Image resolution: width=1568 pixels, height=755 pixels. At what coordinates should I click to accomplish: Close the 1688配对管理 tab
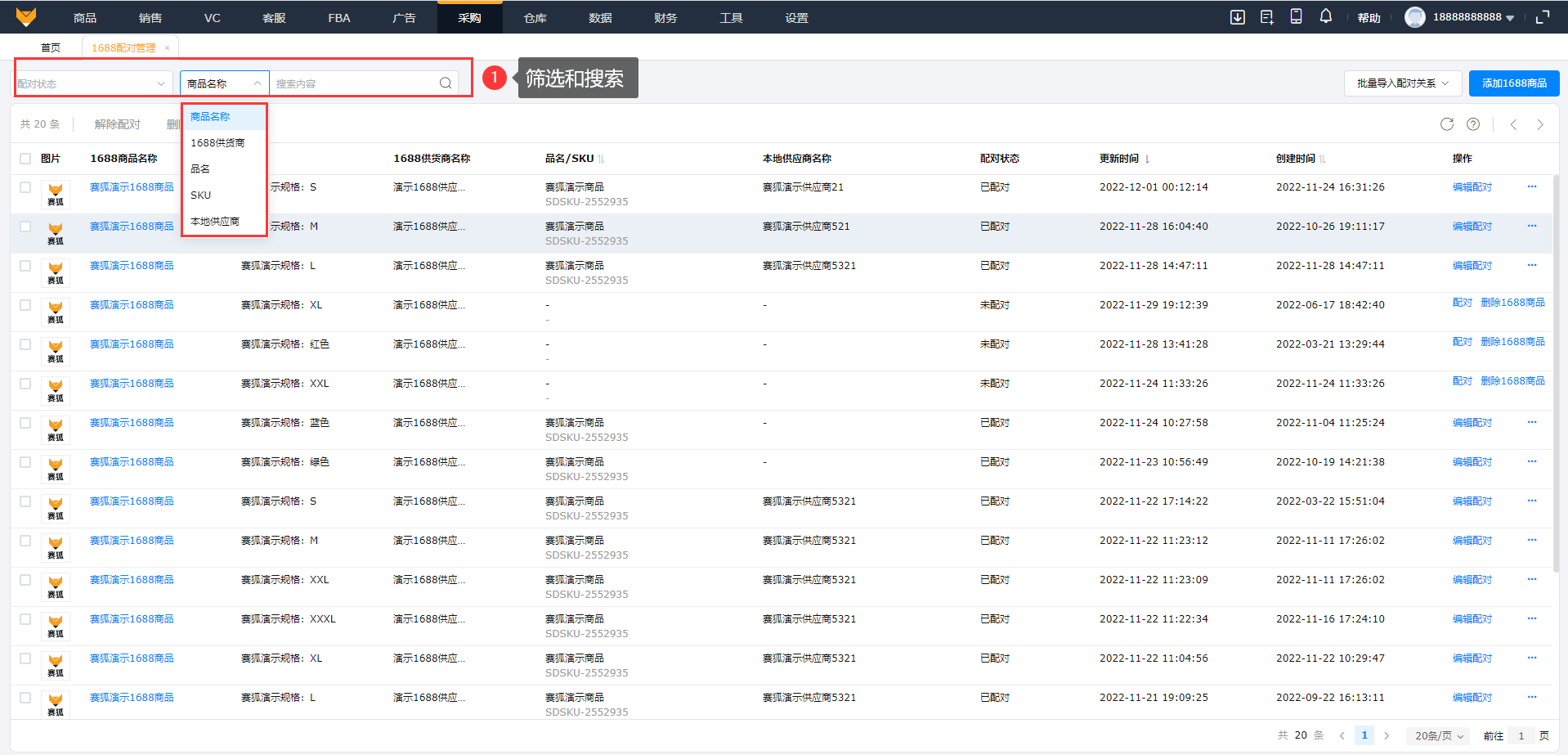tap(168, 48)
